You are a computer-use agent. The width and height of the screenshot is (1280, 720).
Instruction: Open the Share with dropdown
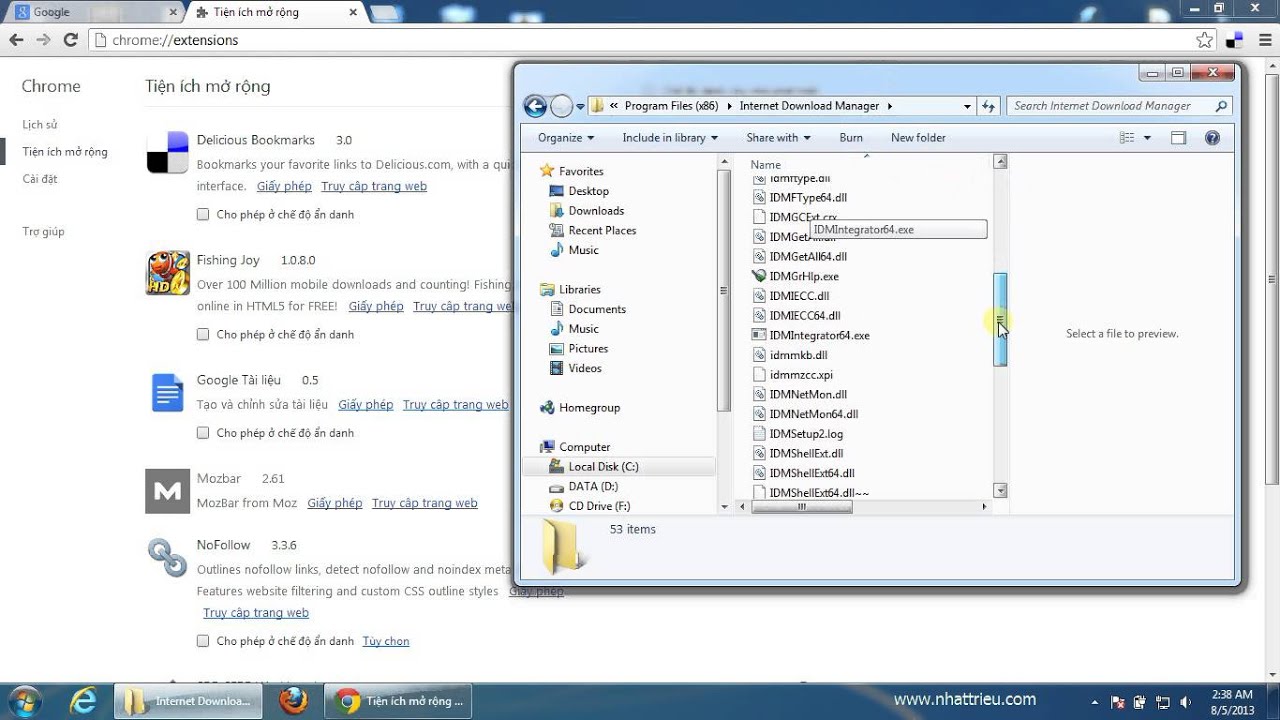(x=778, y=138)
